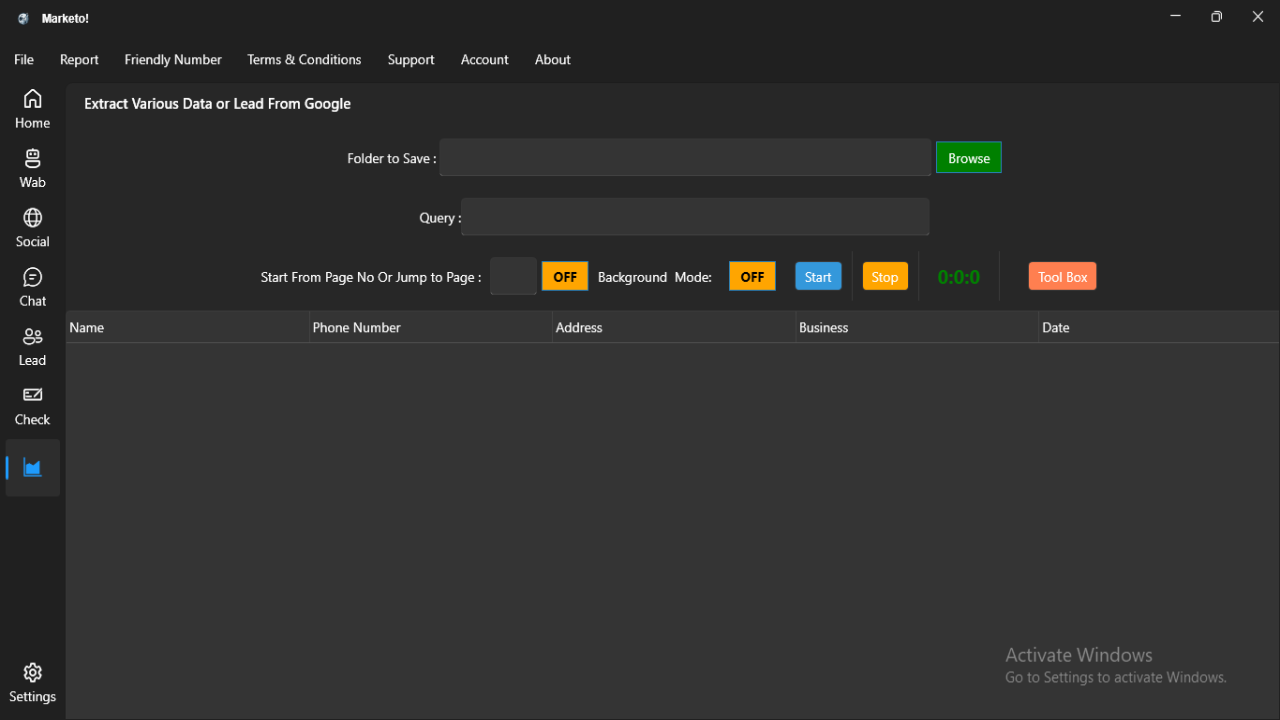Click the Start extraction button
Viewport: 1280px width, 720px height.
[818, 276]
